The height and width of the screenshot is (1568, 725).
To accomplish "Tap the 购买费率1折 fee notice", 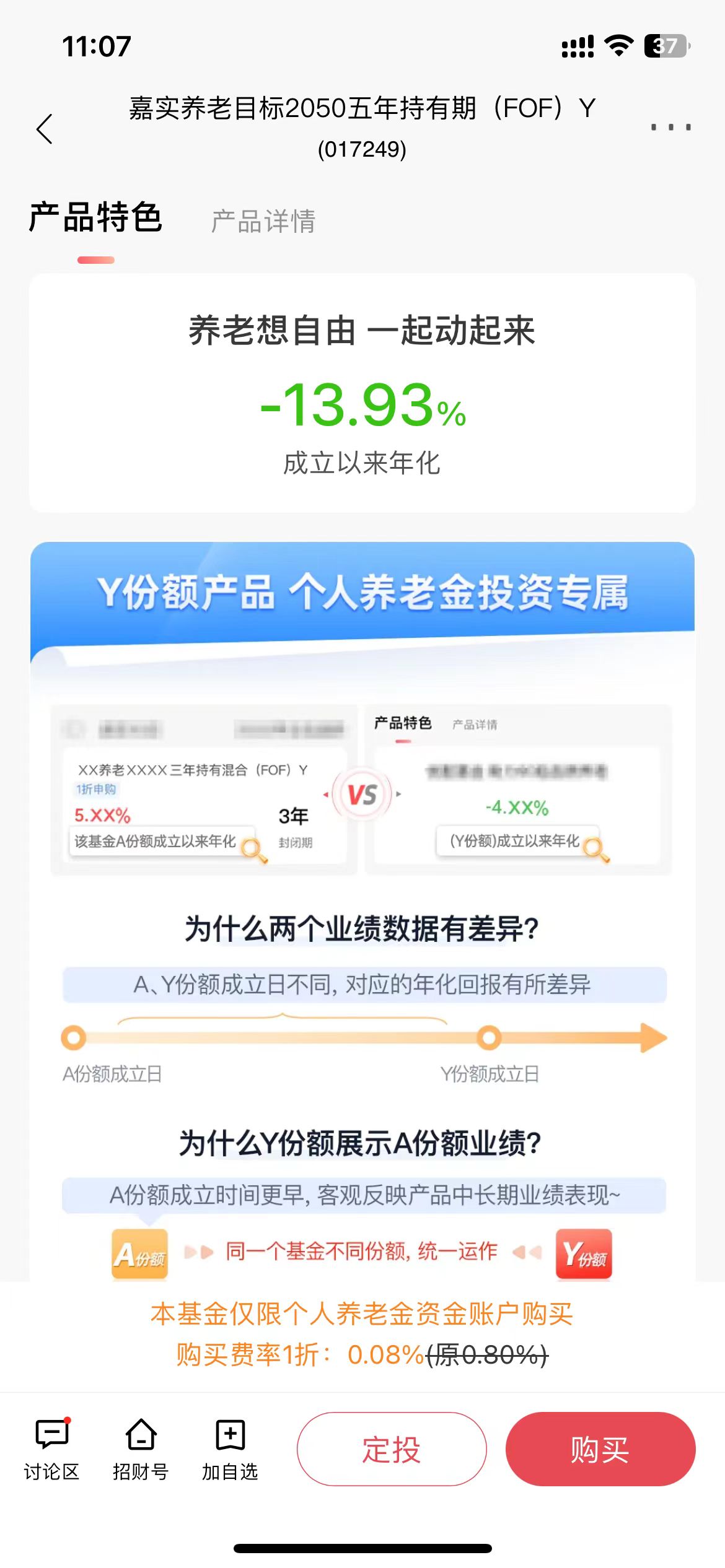I will tap(362, 1355).
